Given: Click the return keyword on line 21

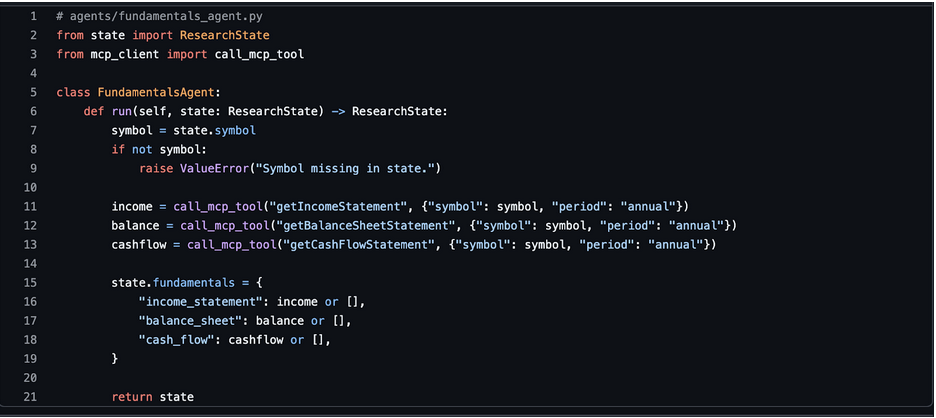Looking at the screenshot, I should point(132,397).
